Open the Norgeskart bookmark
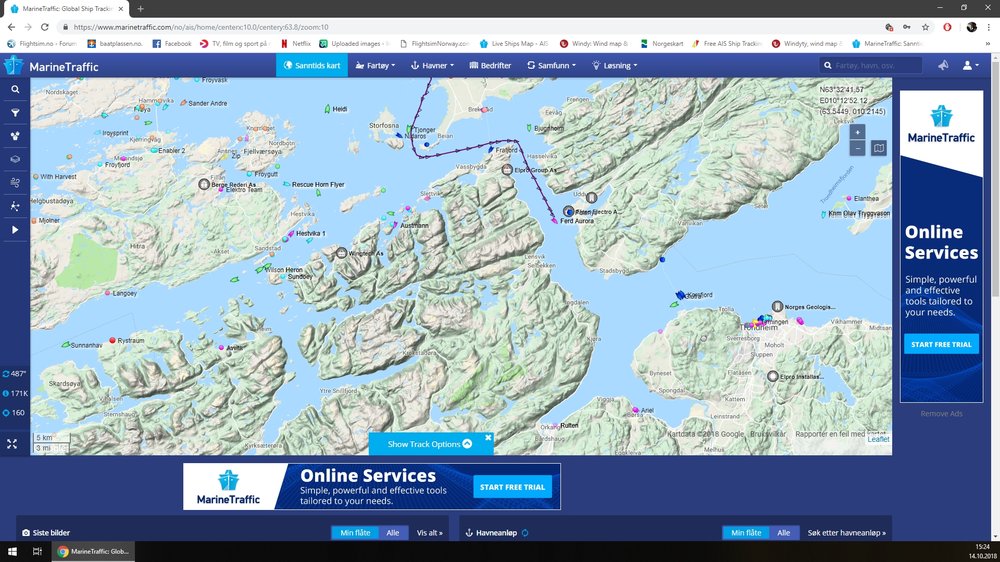The width and height of the screenshot is (1000, 562). point(661,43)
